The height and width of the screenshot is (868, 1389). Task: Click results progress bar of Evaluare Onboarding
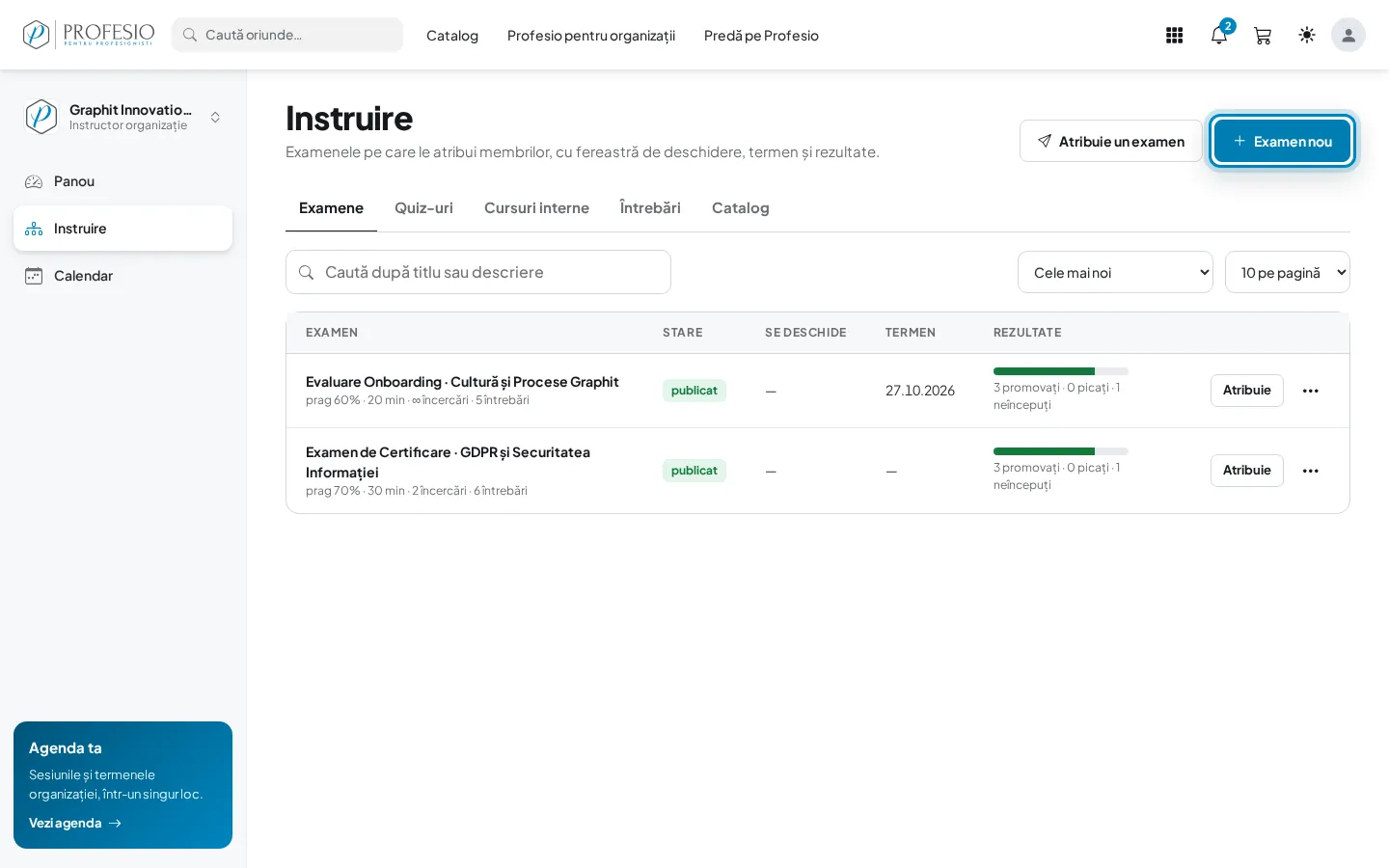[x=1060, y=371]
